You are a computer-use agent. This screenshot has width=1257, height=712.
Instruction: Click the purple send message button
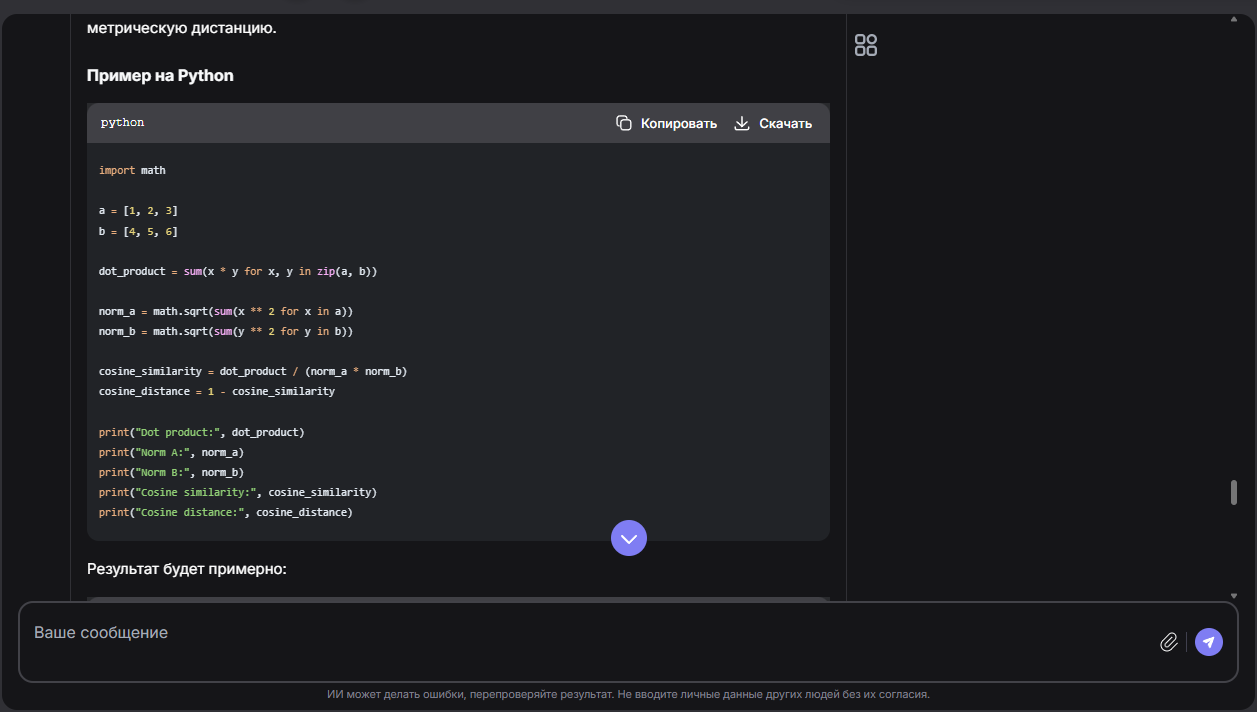point(1209,642)
